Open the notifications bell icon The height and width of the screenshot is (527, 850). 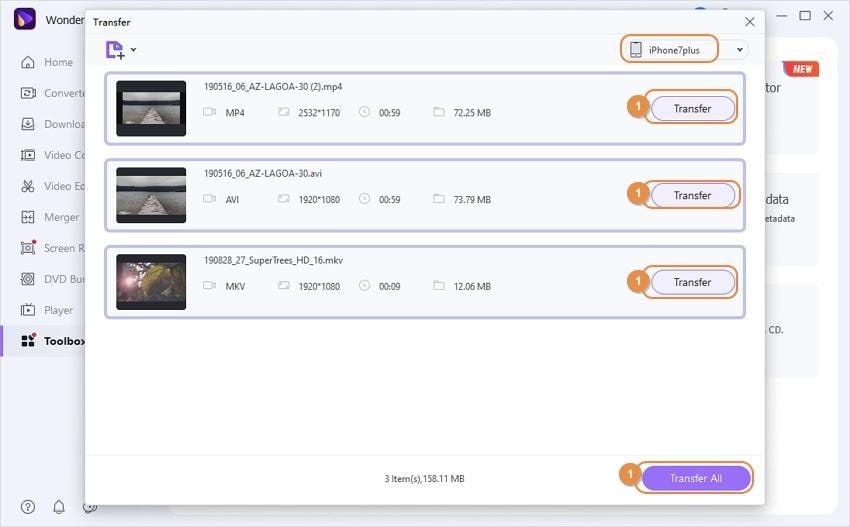pos(59,507)
